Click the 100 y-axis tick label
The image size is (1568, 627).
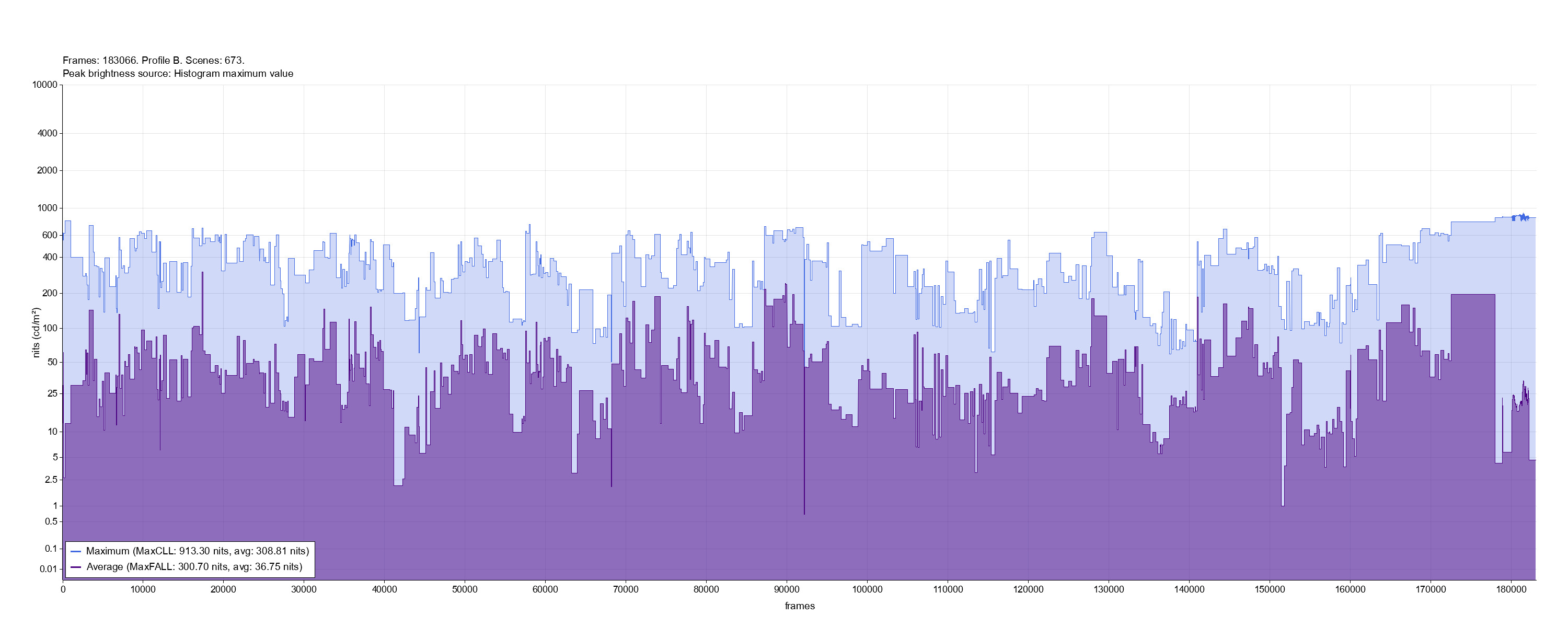50,328
